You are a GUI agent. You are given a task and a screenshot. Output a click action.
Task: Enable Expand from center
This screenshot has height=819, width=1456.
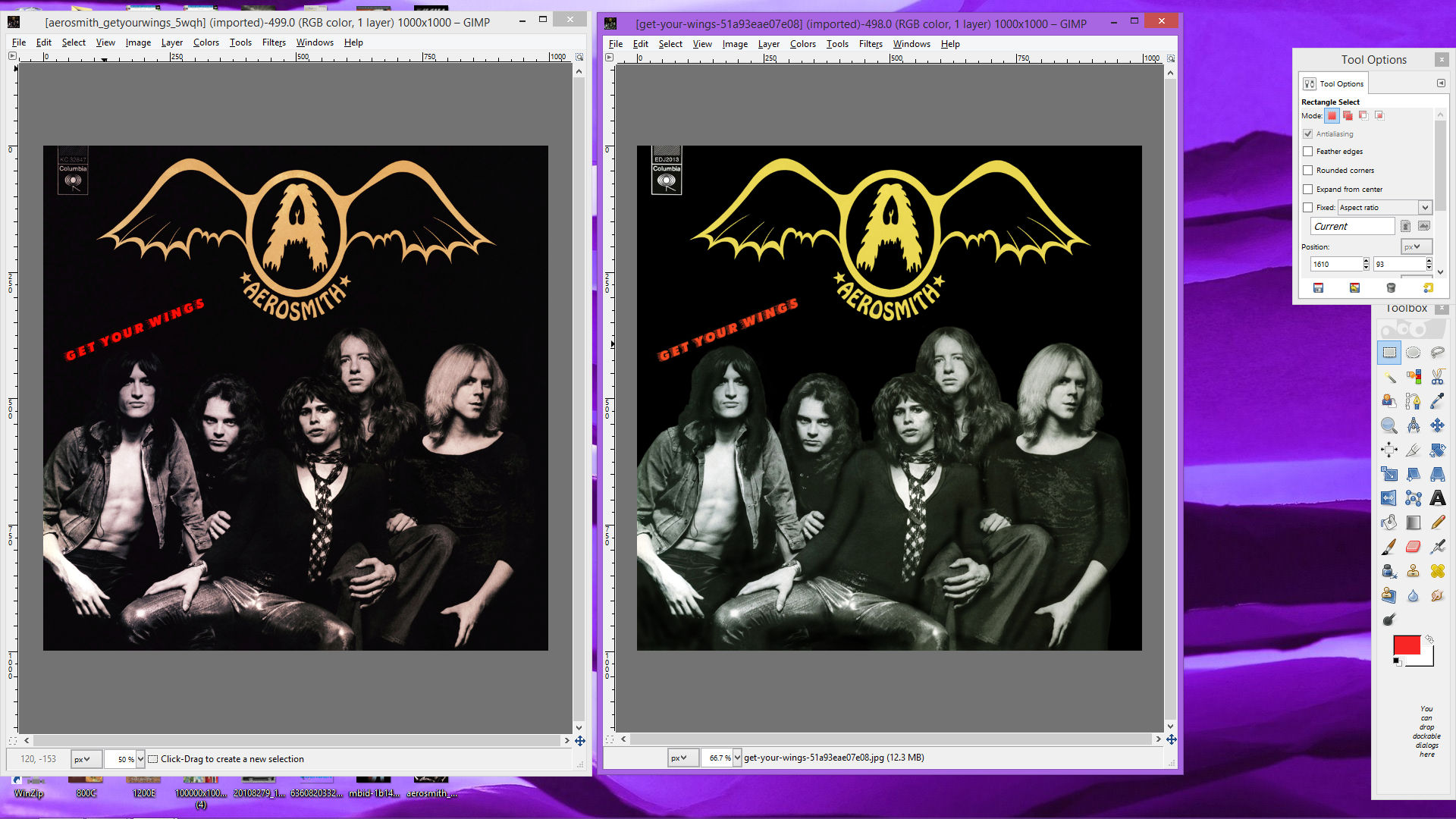1307,190
